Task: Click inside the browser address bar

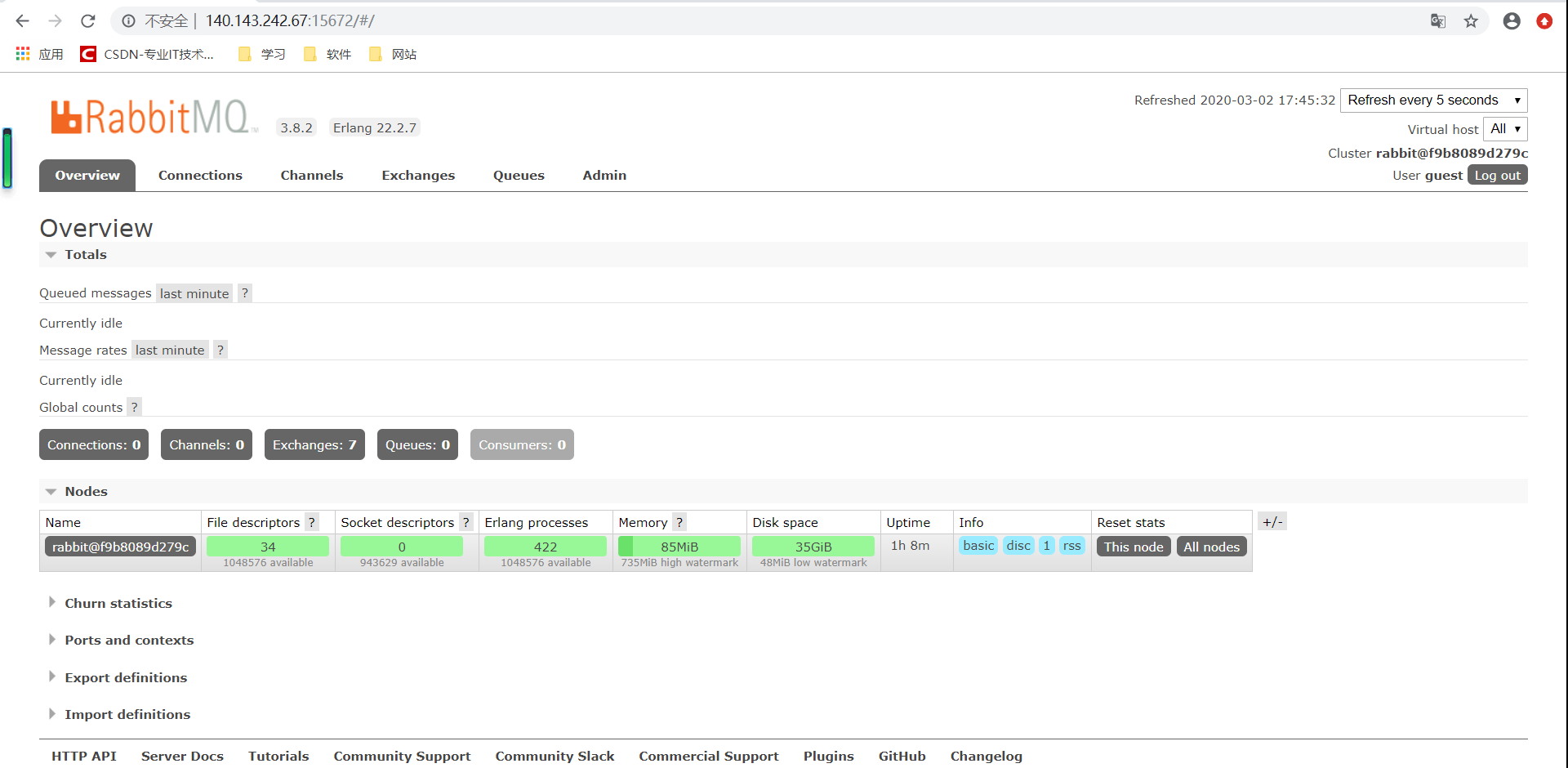Action: (x=490, y=21)
